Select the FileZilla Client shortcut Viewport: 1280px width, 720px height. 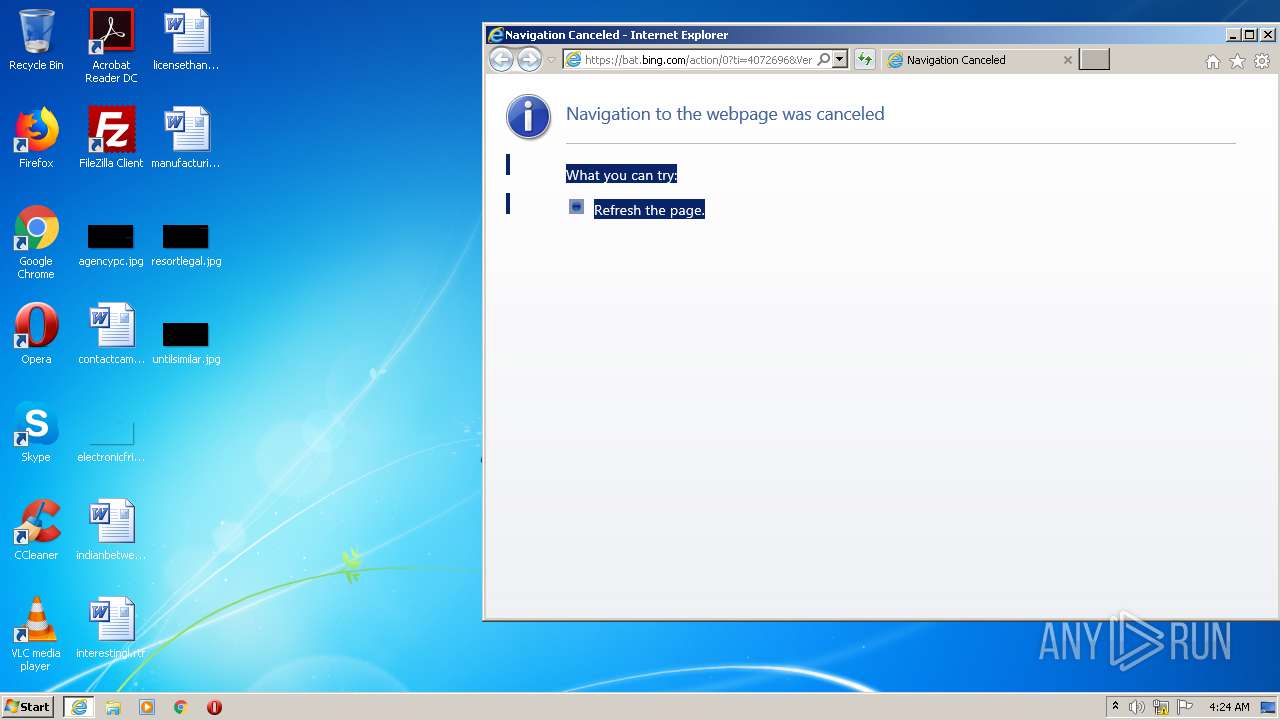(x=111, y=138)
